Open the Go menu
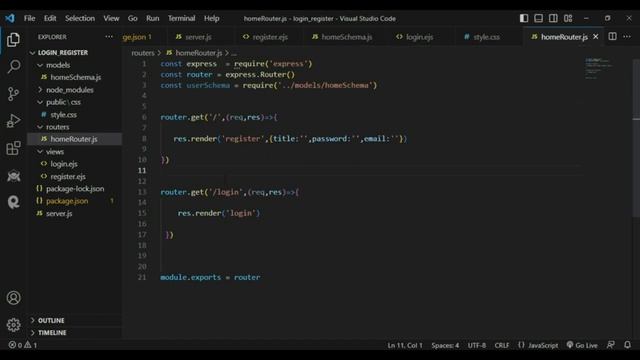 pos(132,18)
